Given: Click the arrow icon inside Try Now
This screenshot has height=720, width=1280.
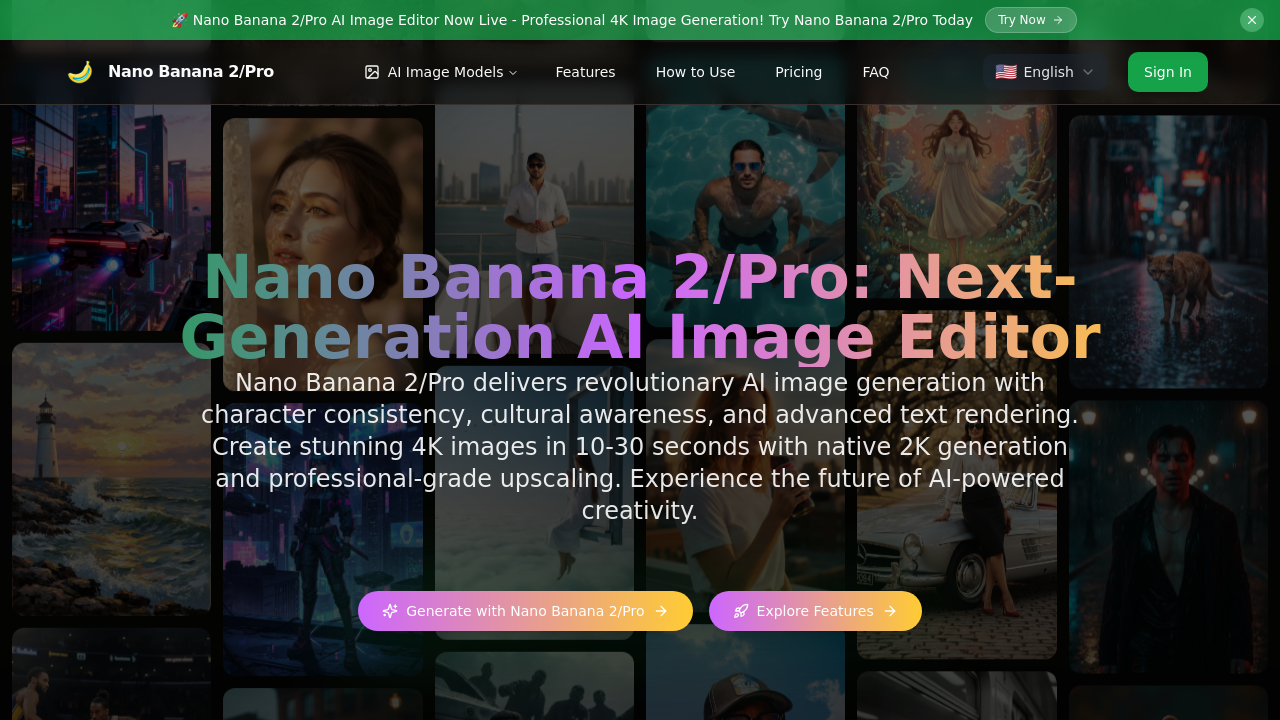Looking at the screenshot, I should pyautogui.click(x=1059, y=20).
